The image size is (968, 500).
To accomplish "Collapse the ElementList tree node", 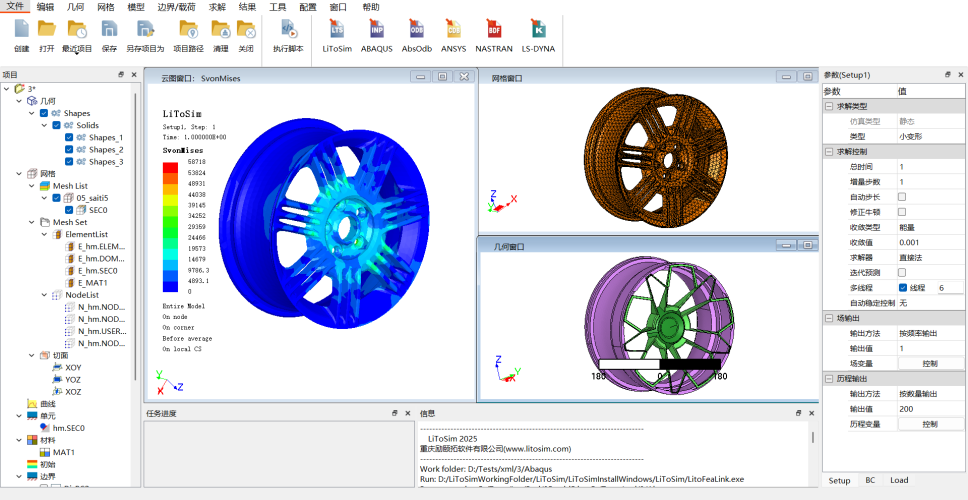I will click(x=44, y=235).
